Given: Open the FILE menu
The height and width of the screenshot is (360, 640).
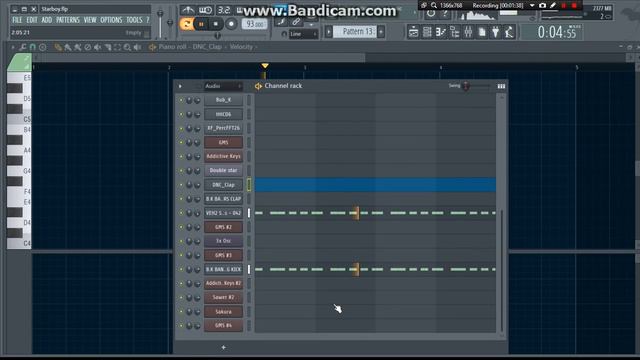Looking at the screenshot, I should (17, 20).
